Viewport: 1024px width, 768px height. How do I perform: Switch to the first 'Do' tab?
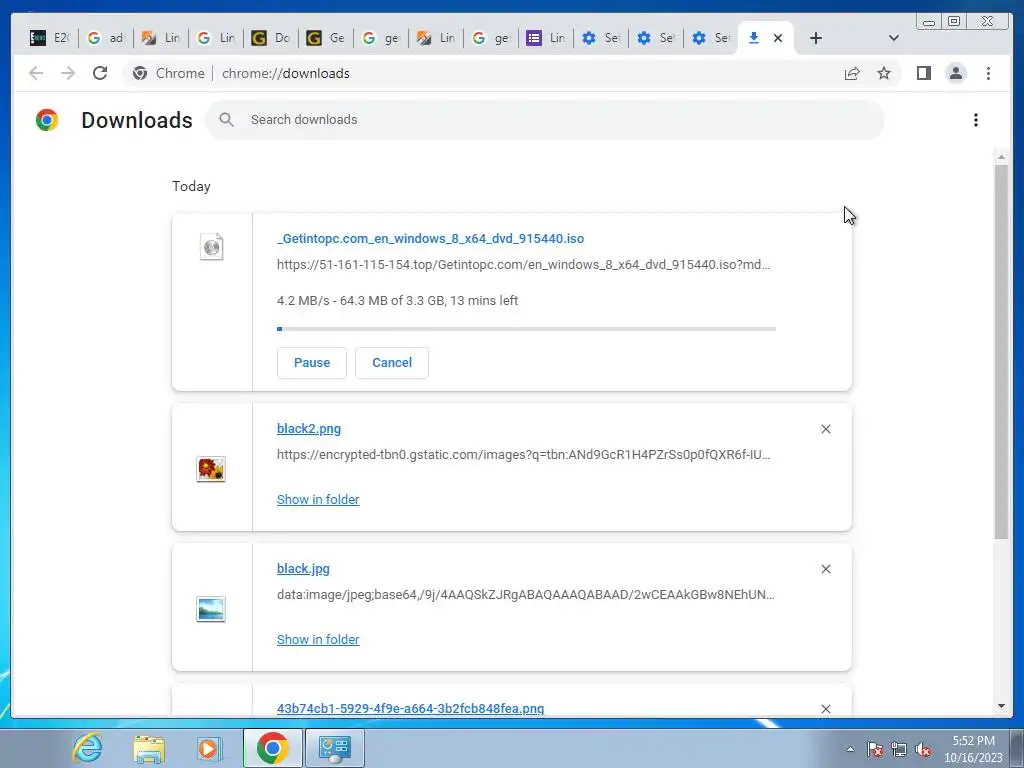[x=271, y=38]
